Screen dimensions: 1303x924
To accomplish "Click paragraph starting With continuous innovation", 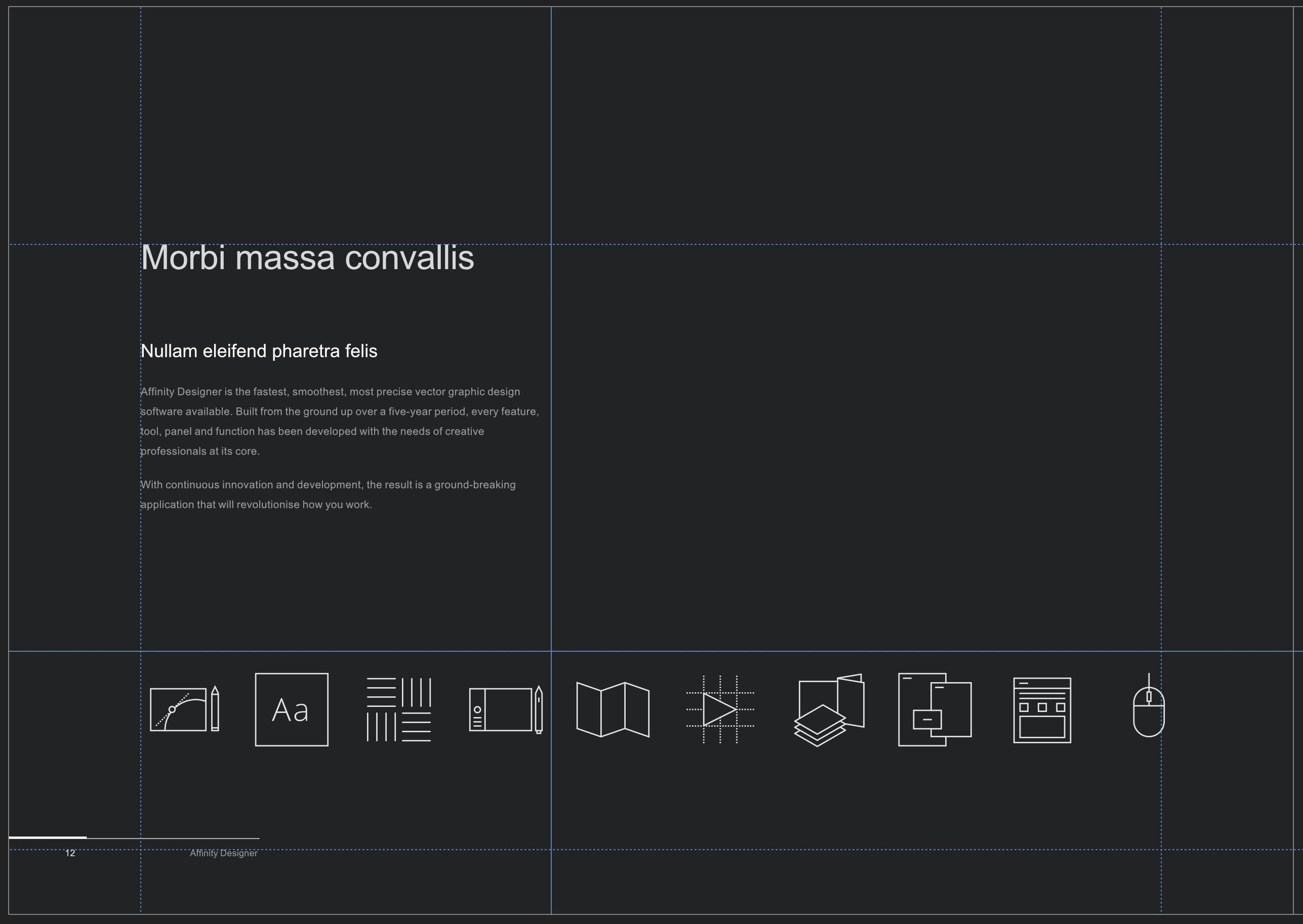I will coord(328,494).
